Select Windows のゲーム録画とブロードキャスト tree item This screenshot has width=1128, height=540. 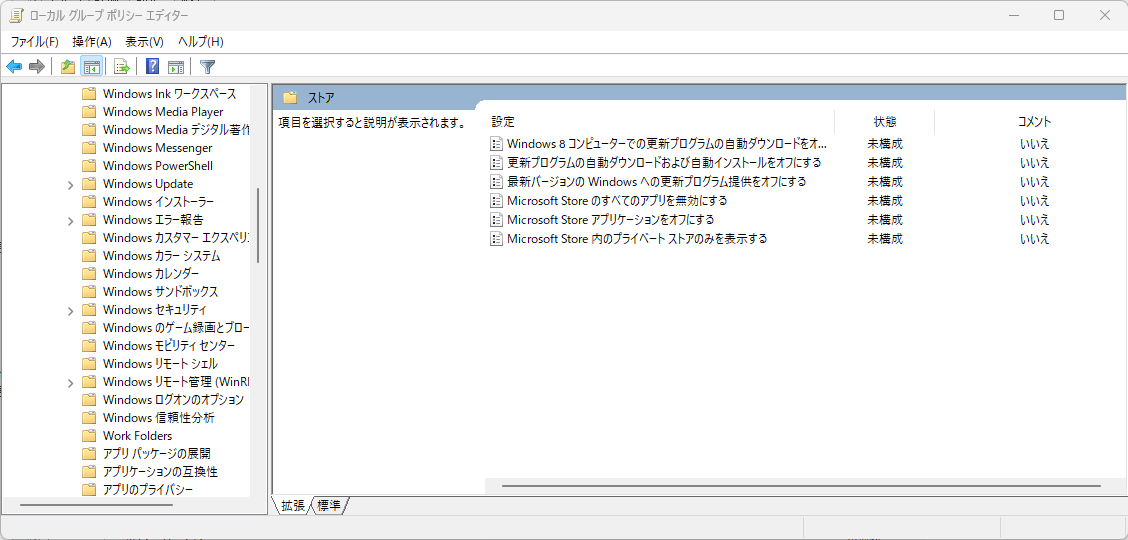tap(176, 327)
